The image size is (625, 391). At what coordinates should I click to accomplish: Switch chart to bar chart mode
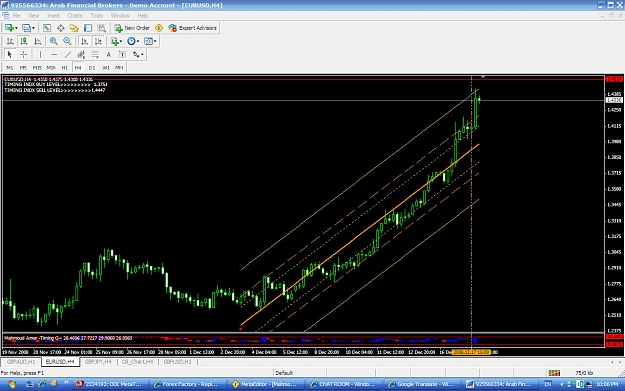click(x=10, y=41)
